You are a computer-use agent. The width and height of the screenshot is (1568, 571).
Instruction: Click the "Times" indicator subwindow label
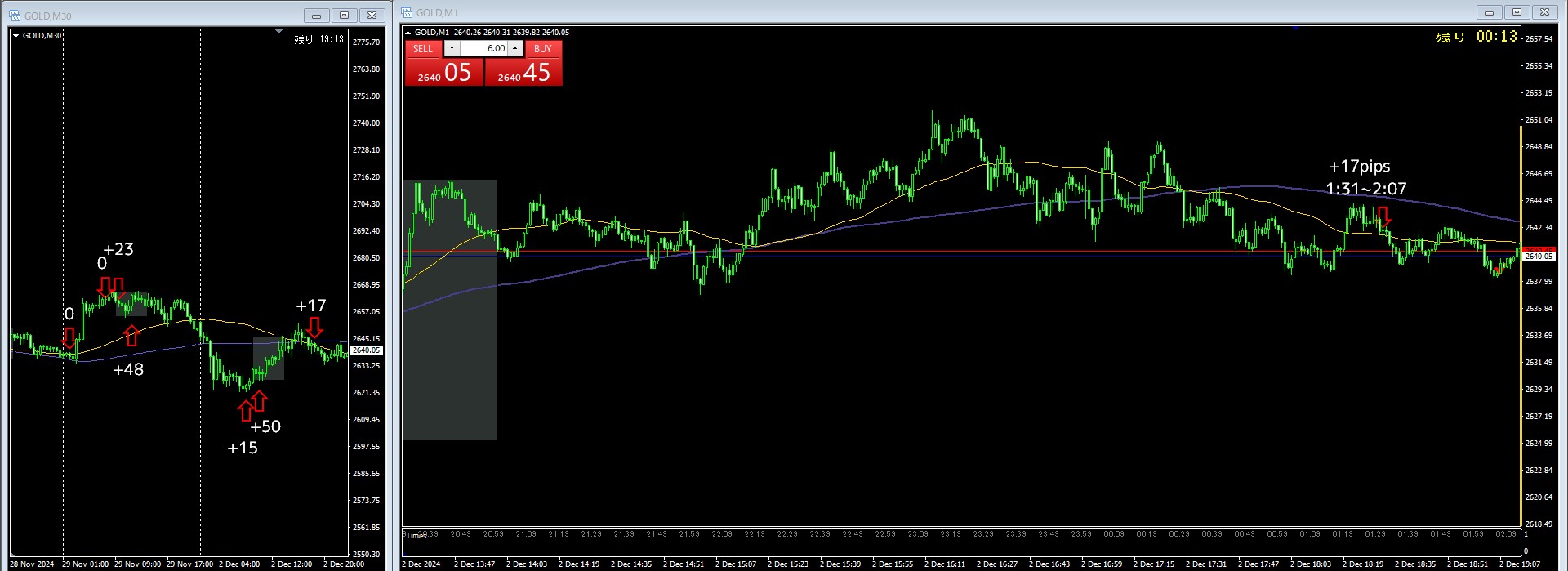416,536
